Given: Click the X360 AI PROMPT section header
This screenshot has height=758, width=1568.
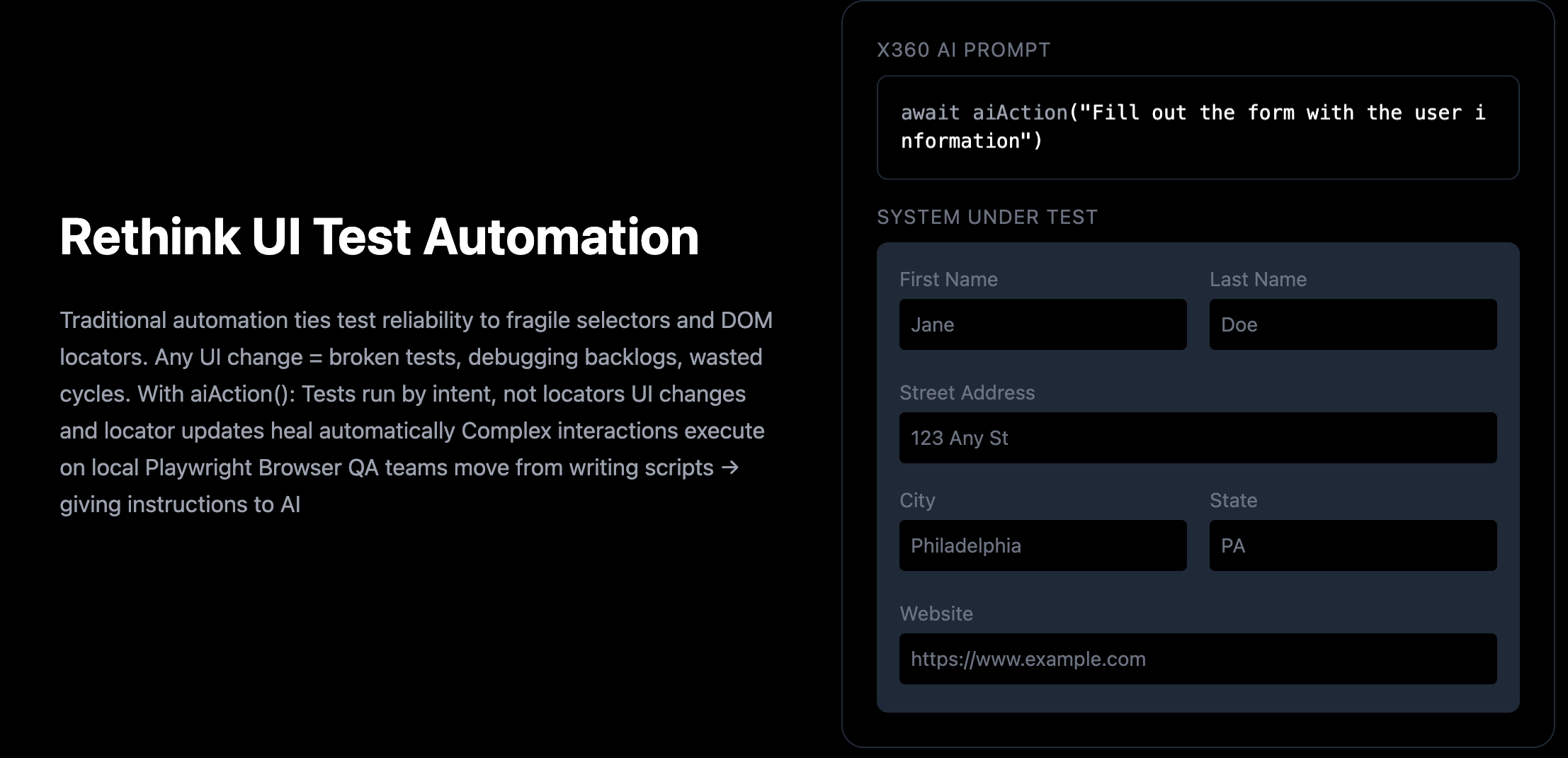Looking at the screenshot, I should click(963, 50).
